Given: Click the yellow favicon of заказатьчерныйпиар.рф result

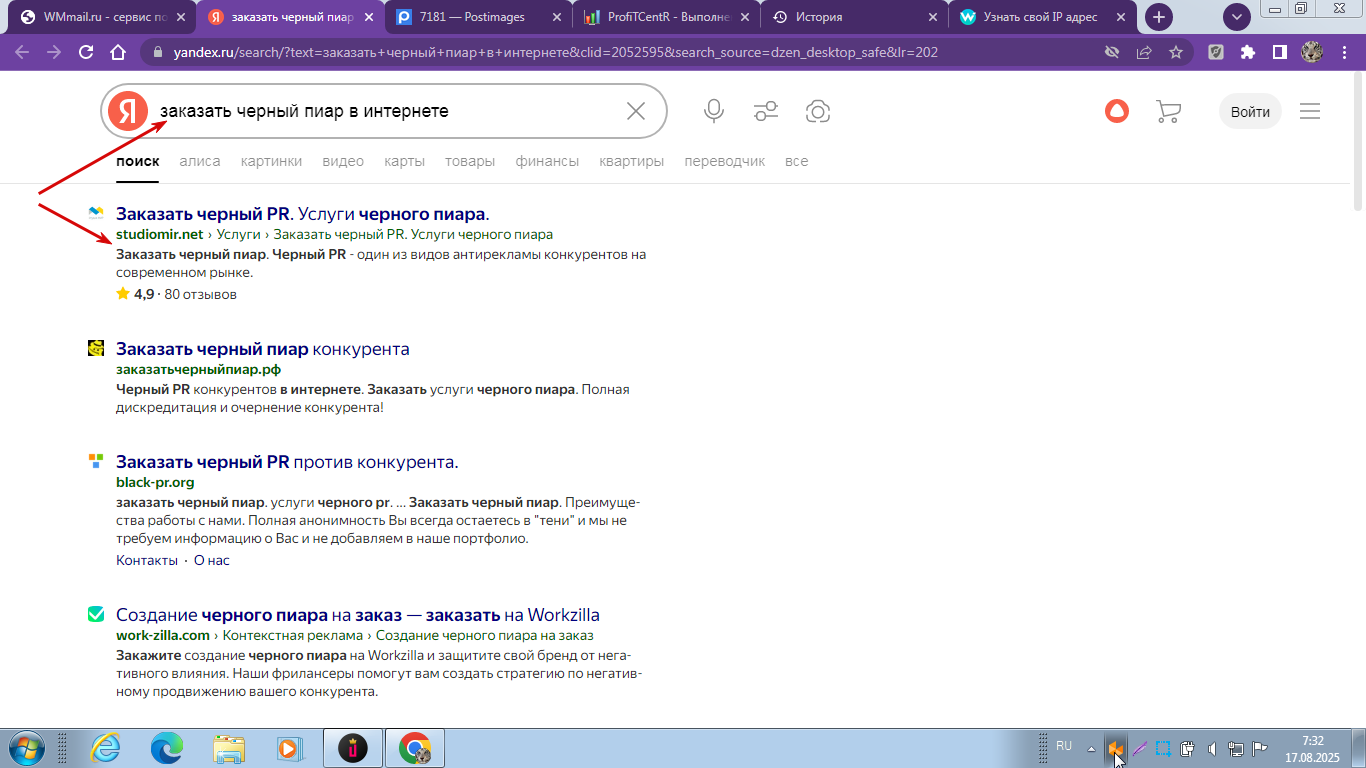Looking at the screenshot, I should [x=96, y=348].
